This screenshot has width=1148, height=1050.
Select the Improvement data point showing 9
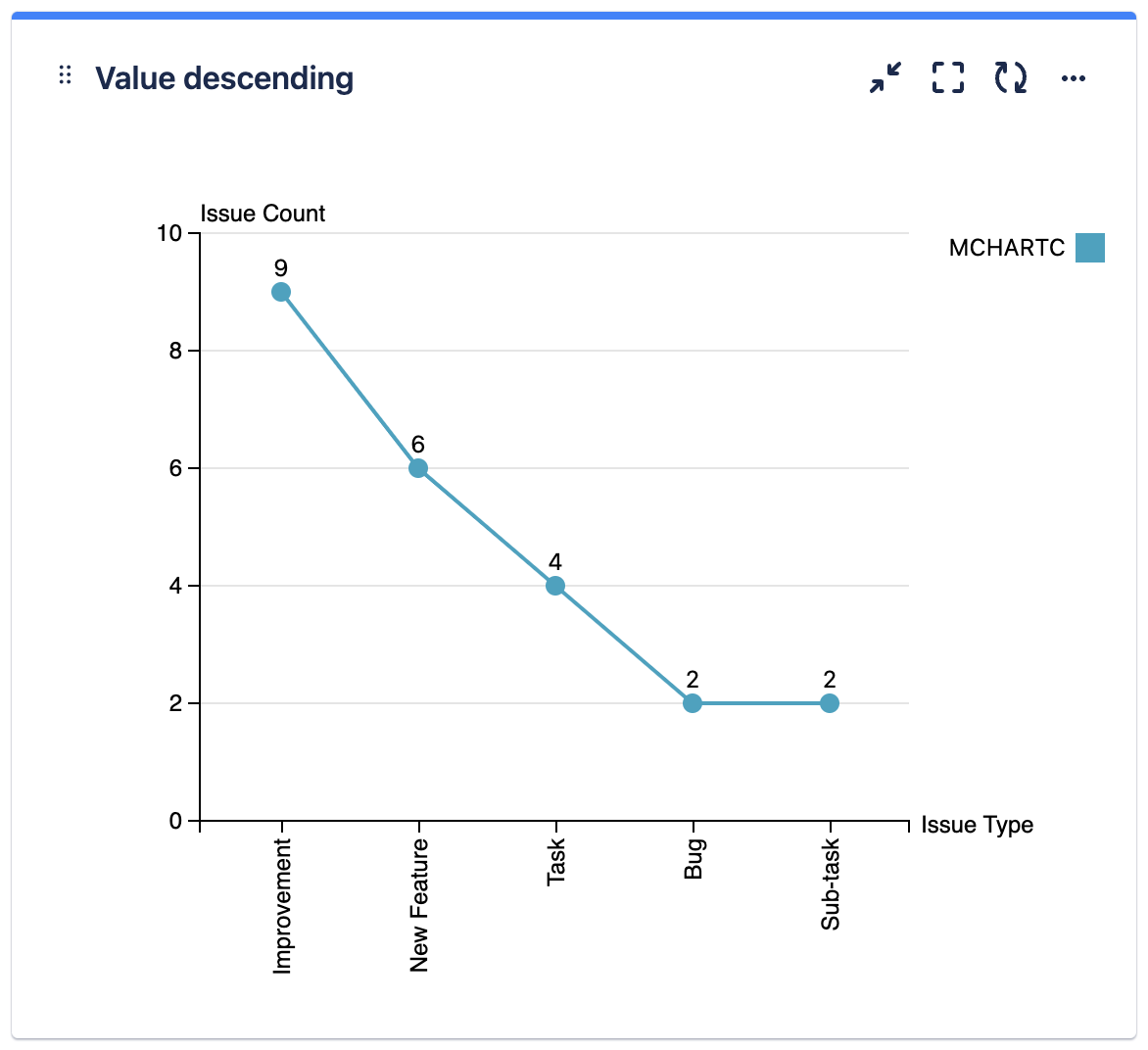[281, 292]
